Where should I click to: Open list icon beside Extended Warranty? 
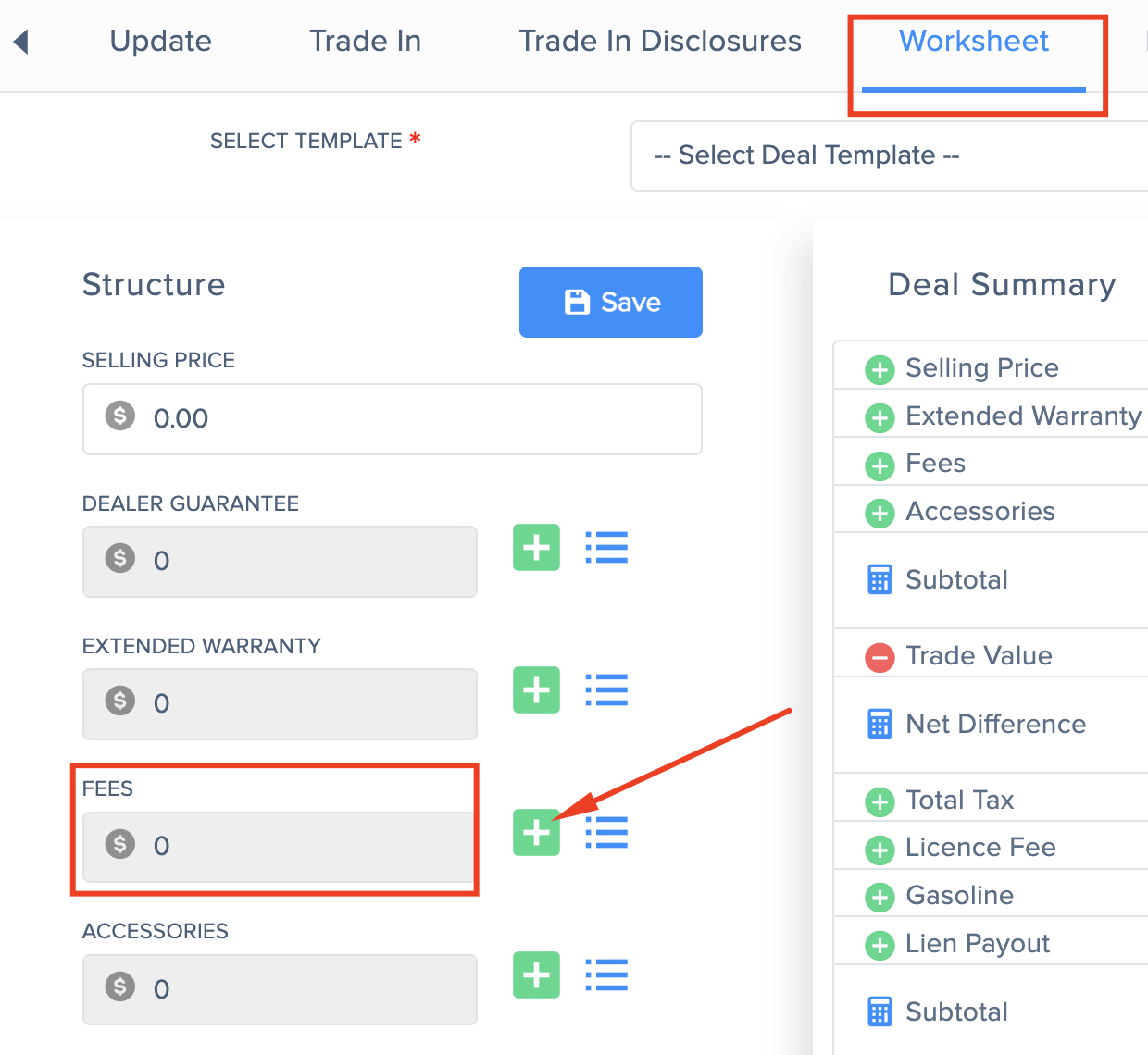click(606, 689)
